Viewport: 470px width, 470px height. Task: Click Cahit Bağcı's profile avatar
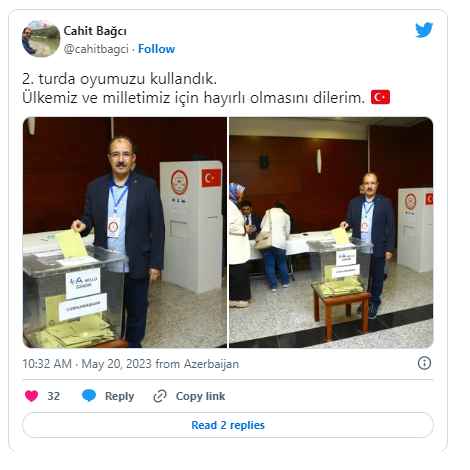tap(41, 38)
